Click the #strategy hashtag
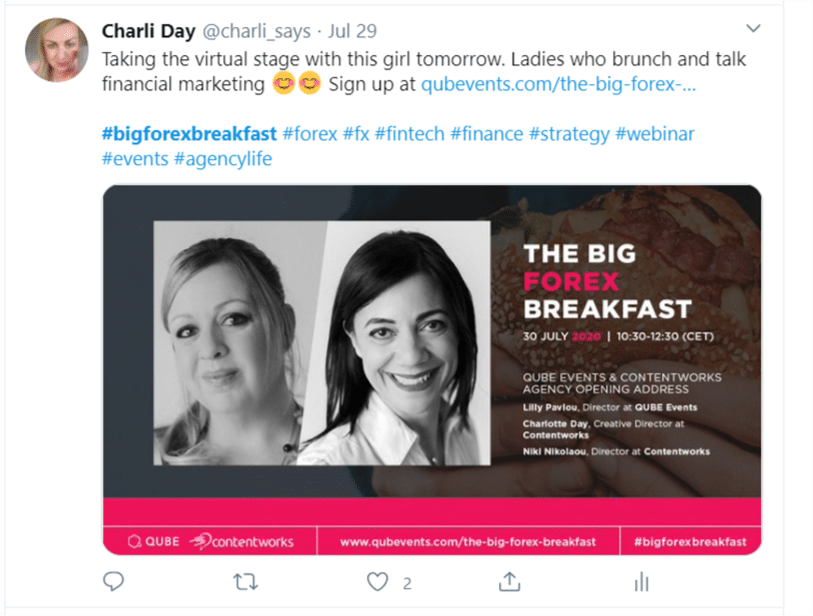The height and width of the screenshot is (616, 813). (569, 134)
